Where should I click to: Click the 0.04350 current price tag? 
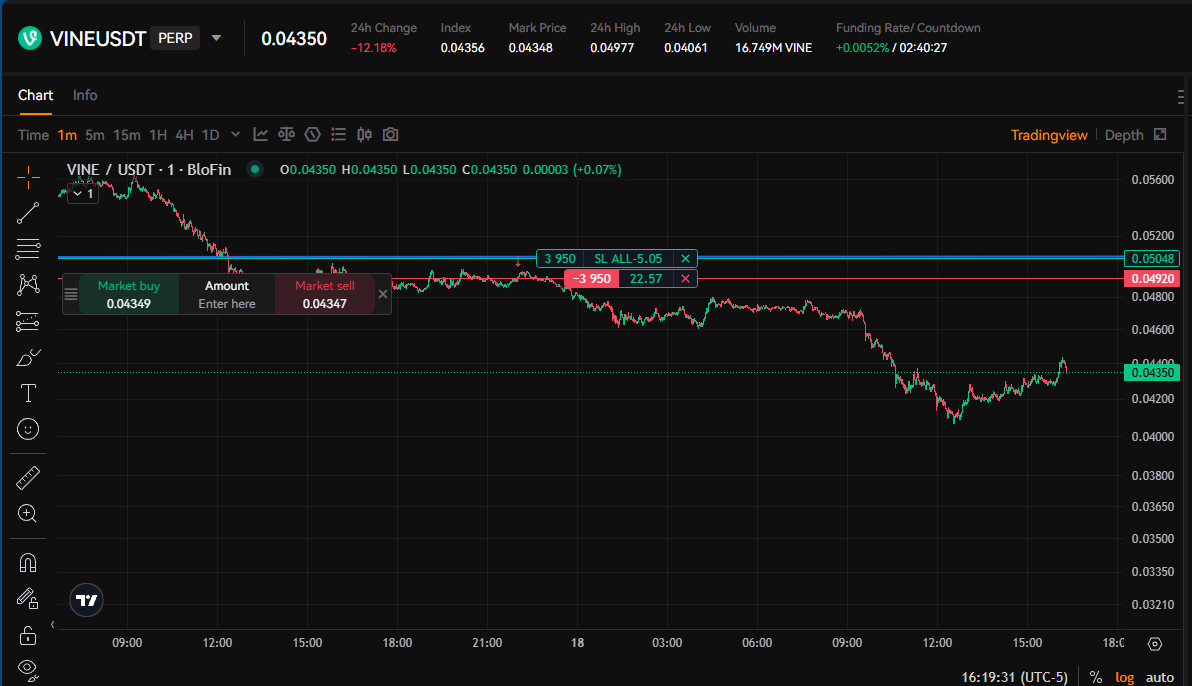pos(1152,373)
